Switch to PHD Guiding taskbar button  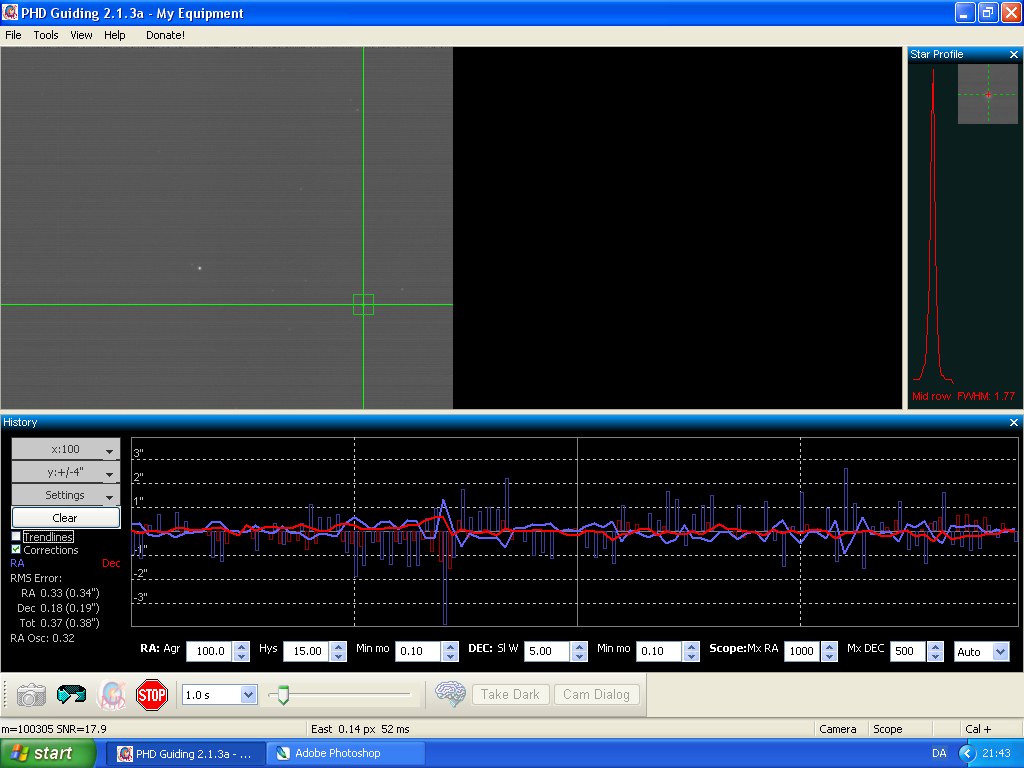pyautogui.click(x=188, y=753)
